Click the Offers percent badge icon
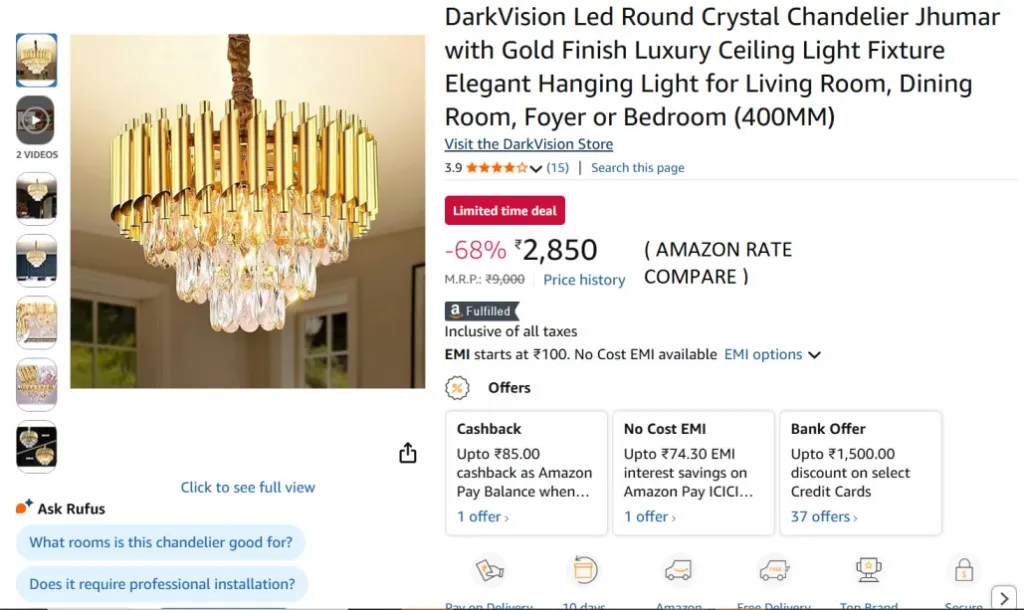The height and width of the screenshot is (610, 1024). [457, 388]
